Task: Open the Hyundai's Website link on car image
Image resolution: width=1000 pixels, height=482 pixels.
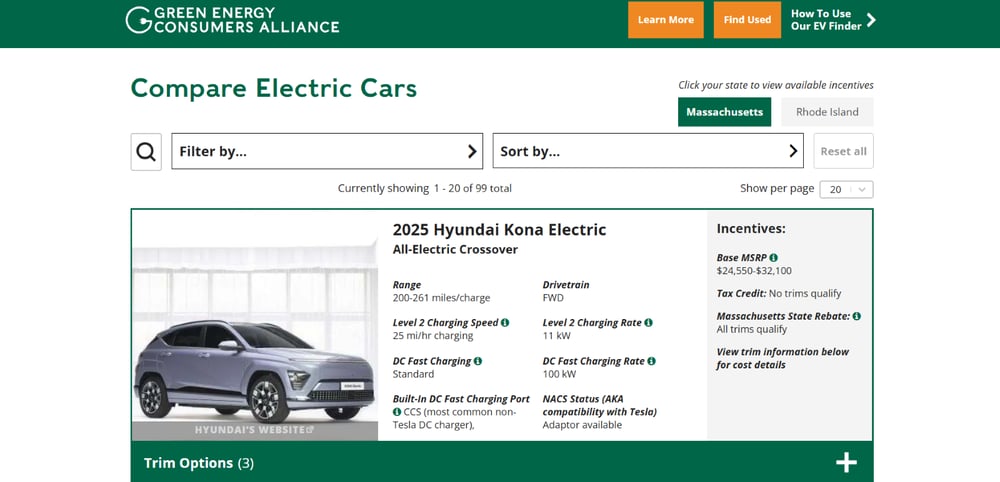Action: pyautogui.click(x=254, y=430)
